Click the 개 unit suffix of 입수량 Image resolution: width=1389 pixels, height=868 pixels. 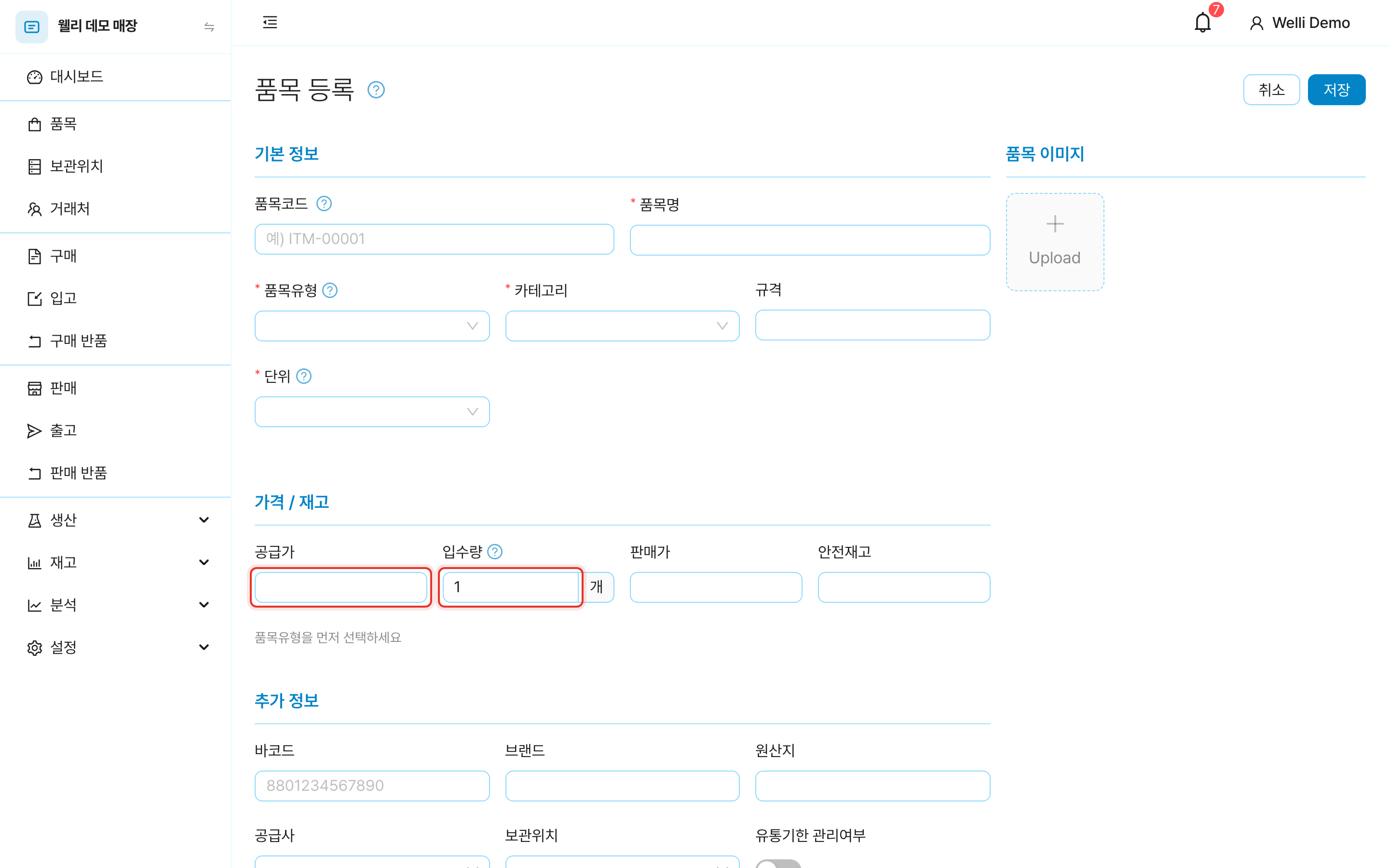pos(596,587)
